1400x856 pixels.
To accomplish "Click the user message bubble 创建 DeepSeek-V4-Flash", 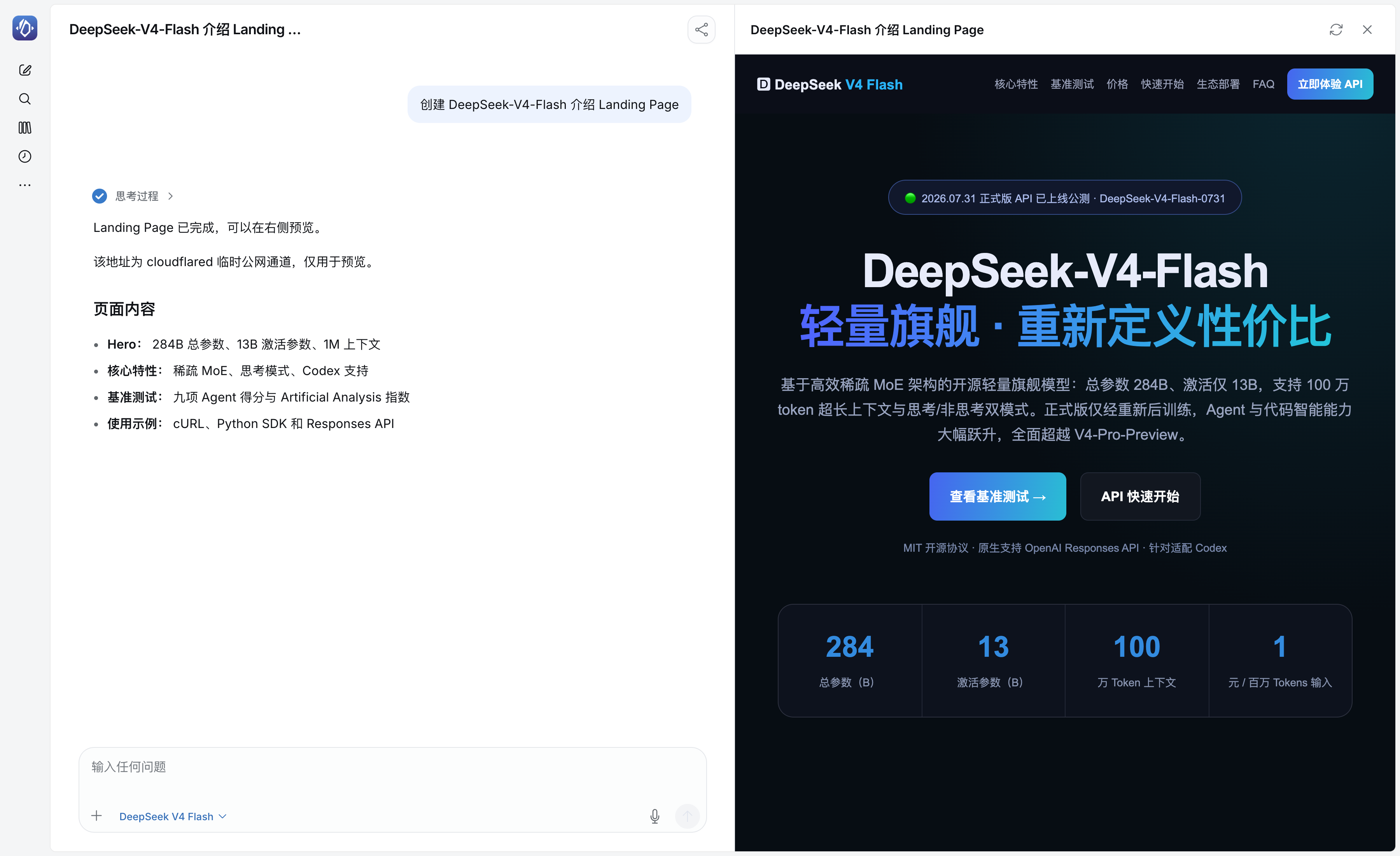I will (549, 105).
